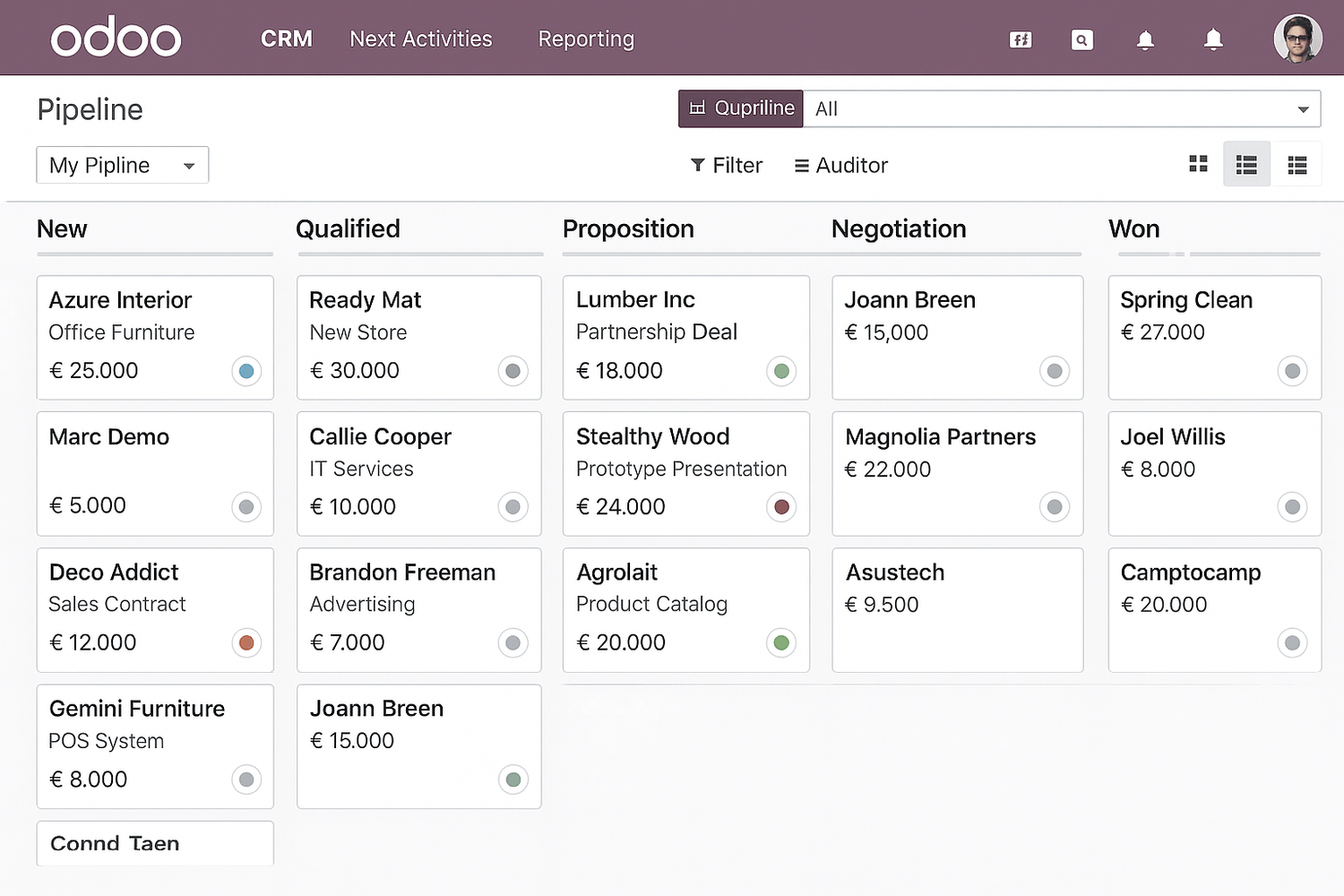Open the All dropdown selector
1344x896 pixels.
1062,108
